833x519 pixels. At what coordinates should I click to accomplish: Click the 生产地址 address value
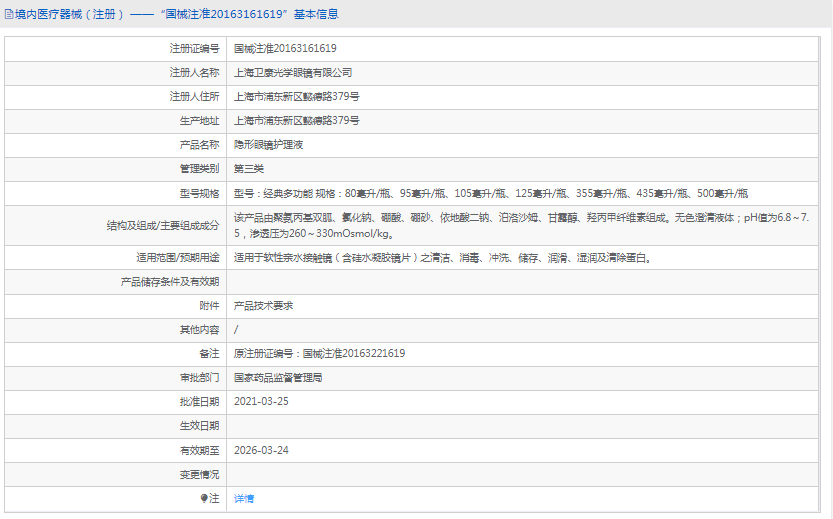coord(296,121)
